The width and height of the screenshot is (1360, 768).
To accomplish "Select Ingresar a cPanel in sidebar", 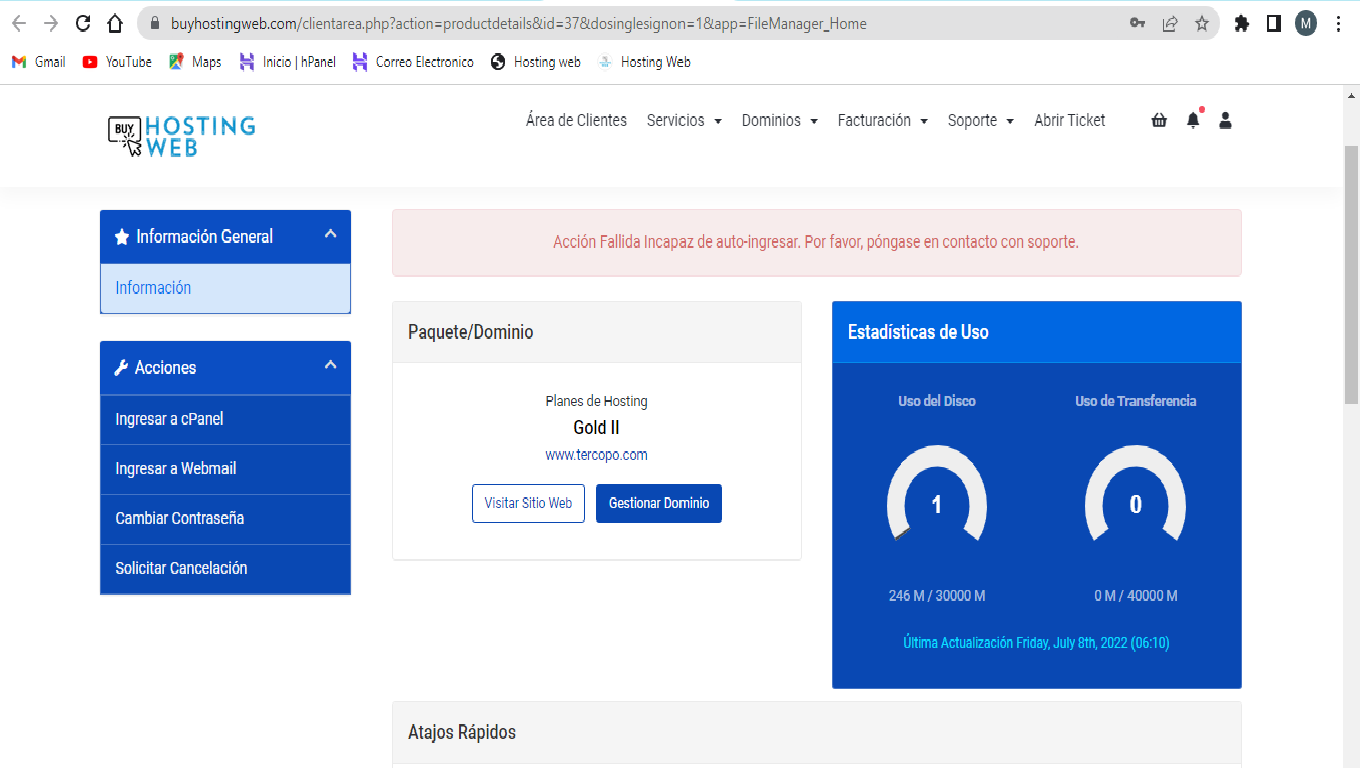I will [x=169, y=419].
